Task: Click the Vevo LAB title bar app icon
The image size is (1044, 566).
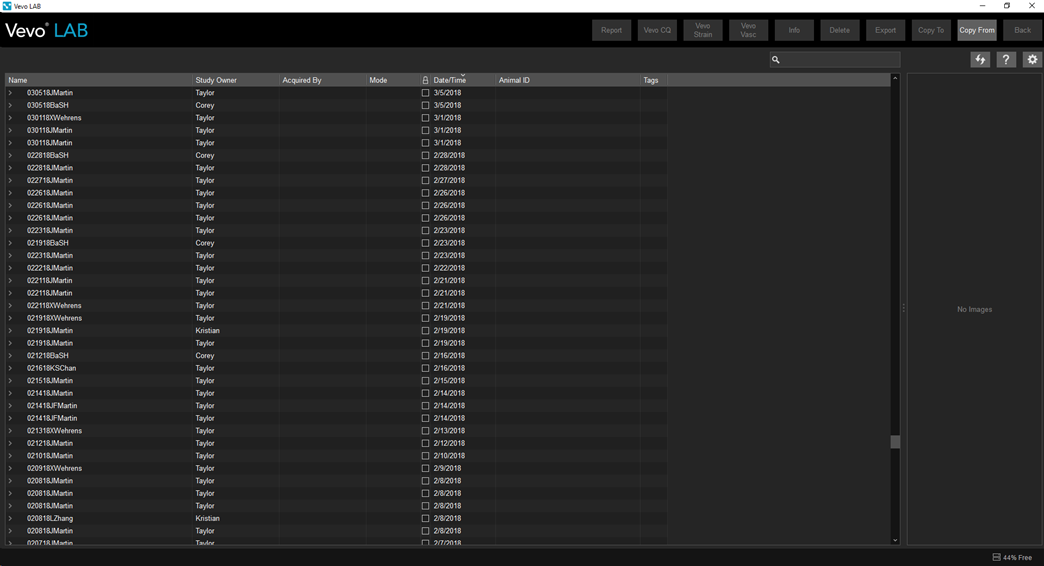Action: (x=7, y=6)
